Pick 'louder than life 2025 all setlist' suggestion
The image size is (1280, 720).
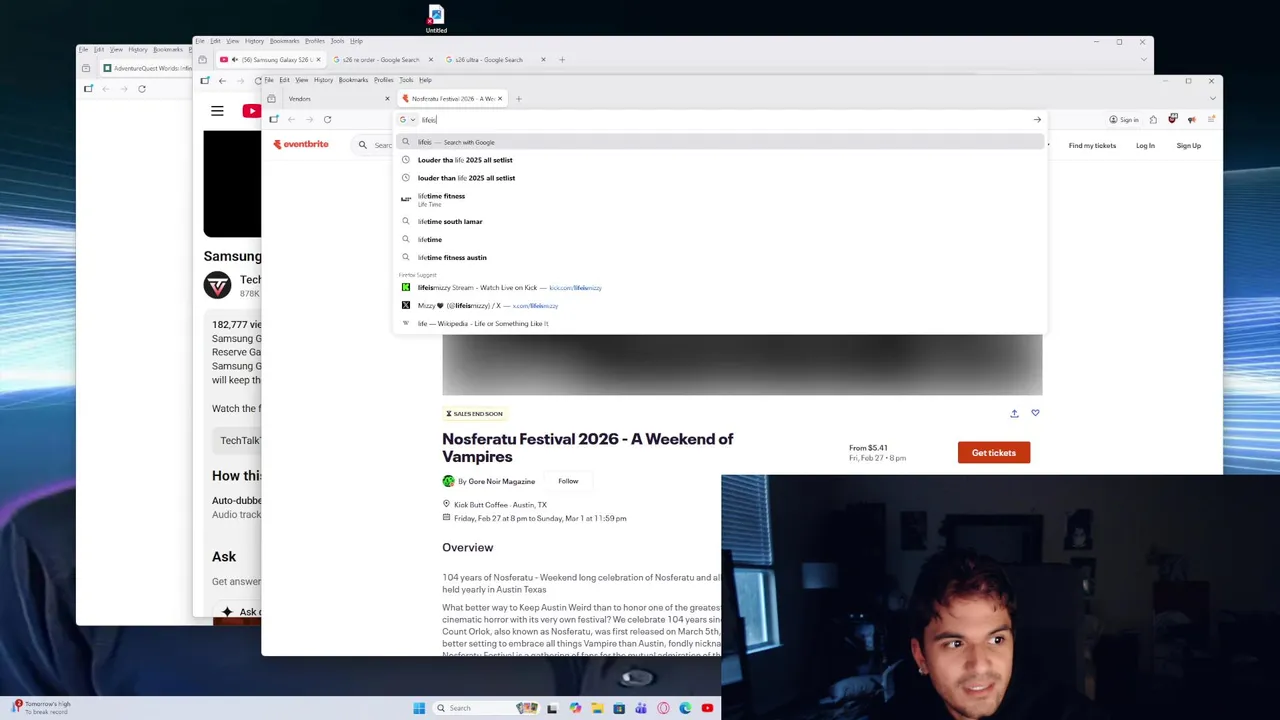pyautogui.click(x=720, y=178)
